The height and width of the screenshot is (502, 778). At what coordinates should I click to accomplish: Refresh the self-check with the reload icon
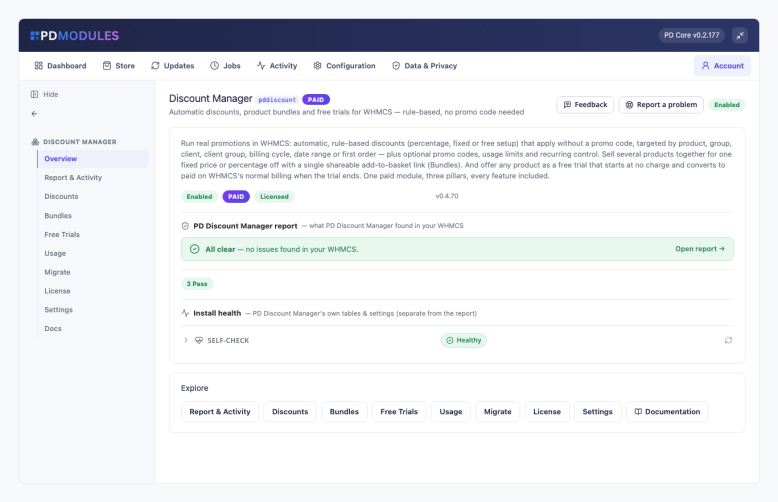(728, 340)
